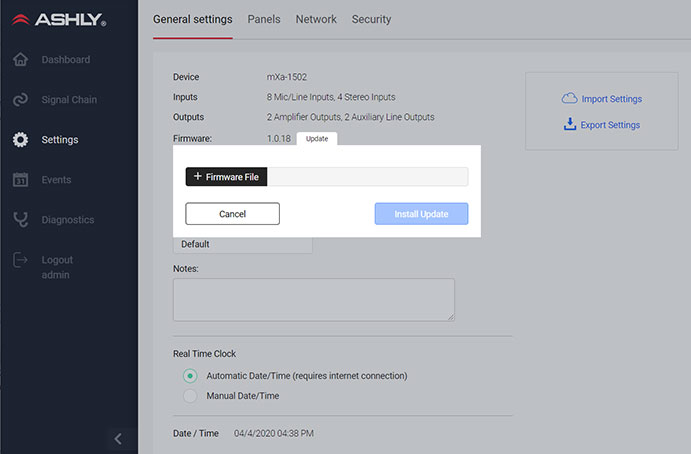Select Automatic Date/Time radio option
The height and width of the screenshot is (454, 691).
[x=190, y=376]
